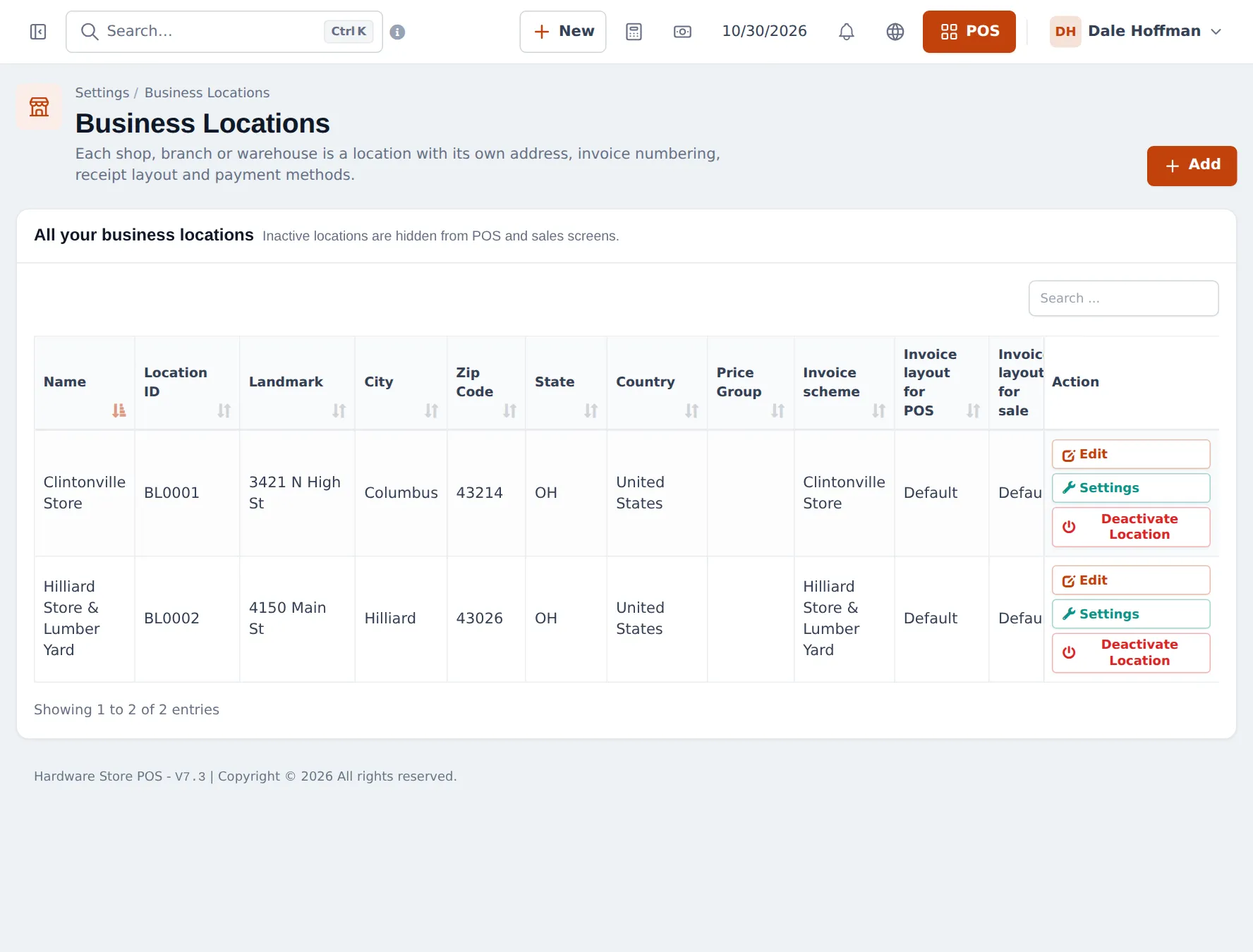This screenshot has height=952, width=1253.
Task: Focus the table Search field
Action: tap(1123, 298)
